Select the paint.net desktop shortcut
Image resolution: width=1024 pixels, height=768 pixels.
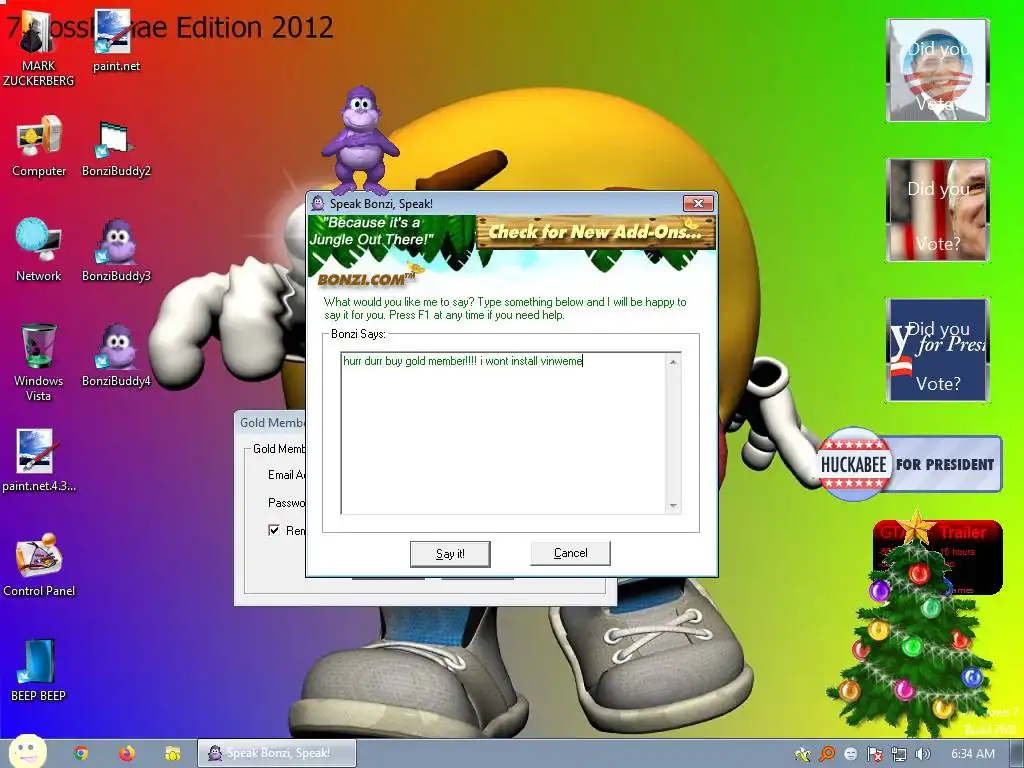pyautogui.click(x=116, y=40)
